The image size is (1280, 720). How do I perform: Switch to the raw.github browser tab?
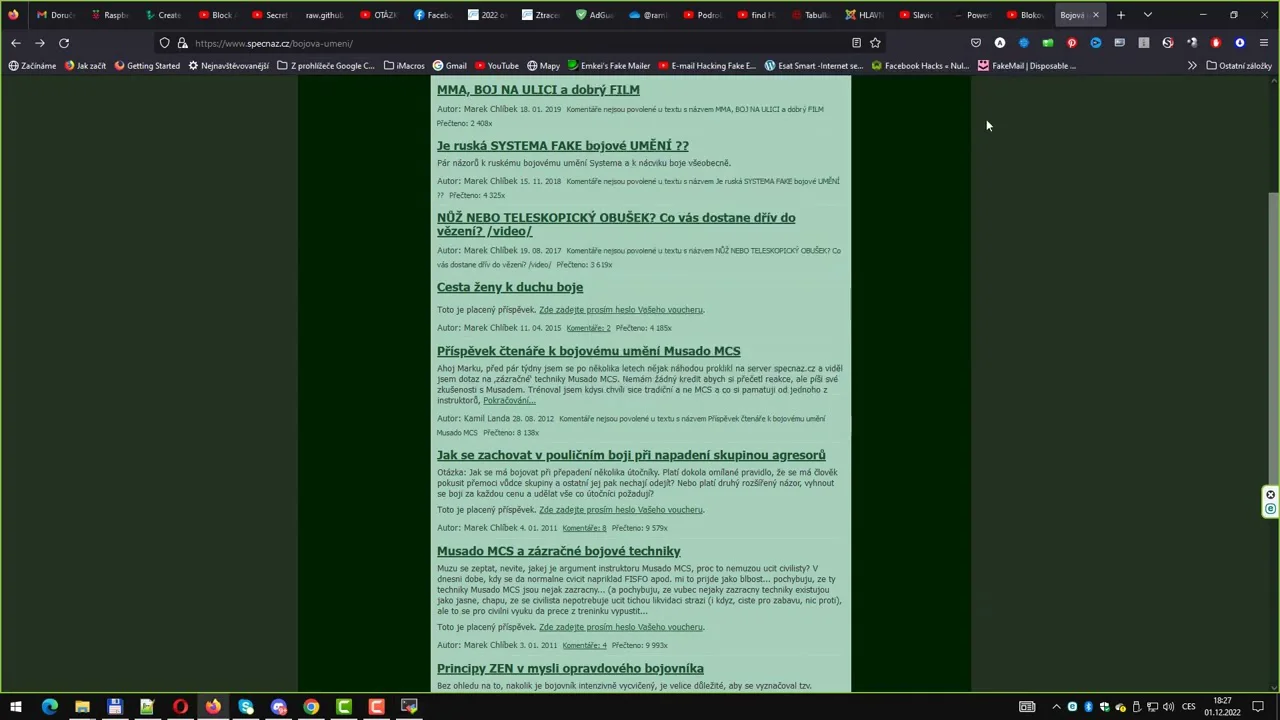coord(322,15)
